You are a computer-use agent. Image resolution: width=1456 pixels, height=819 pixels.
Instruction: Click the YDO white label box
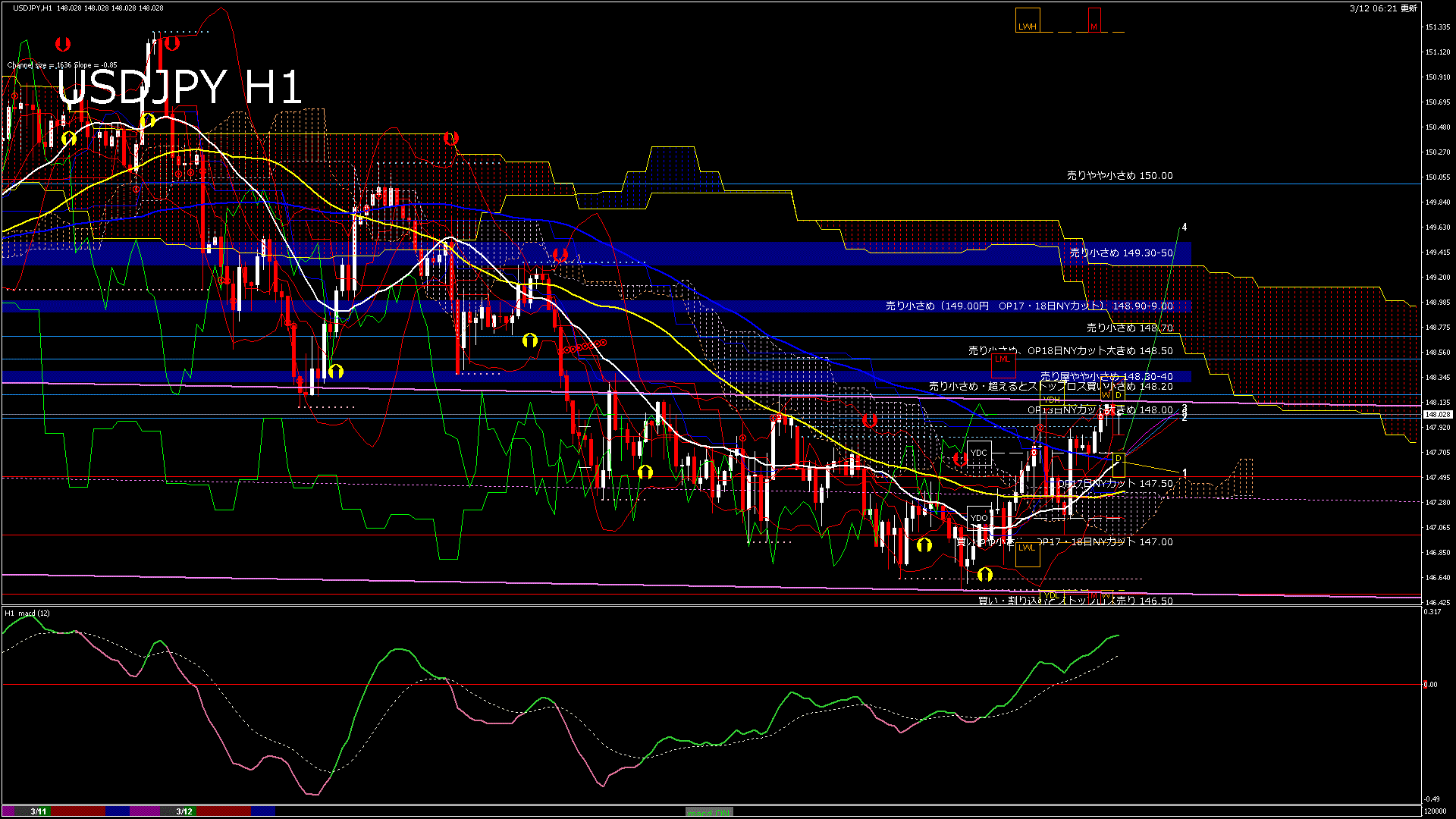(979, 518)
